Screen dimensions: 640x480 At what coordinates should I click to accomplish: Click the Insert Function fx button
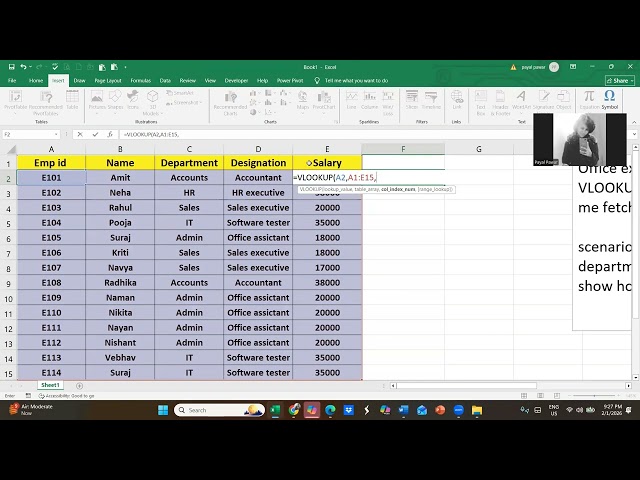pos(110,134)
